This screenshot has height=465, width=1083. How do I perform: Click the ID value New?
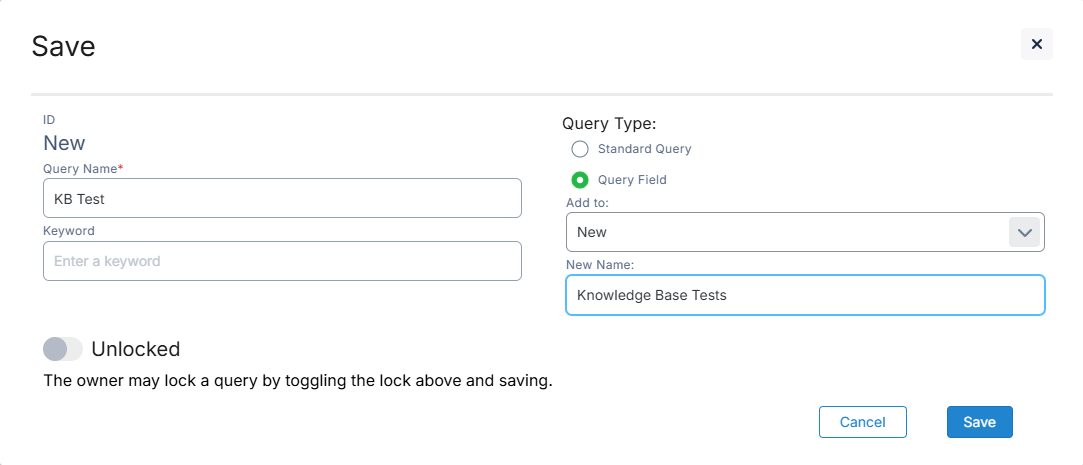pyautogui.click(x=64, y=143)
